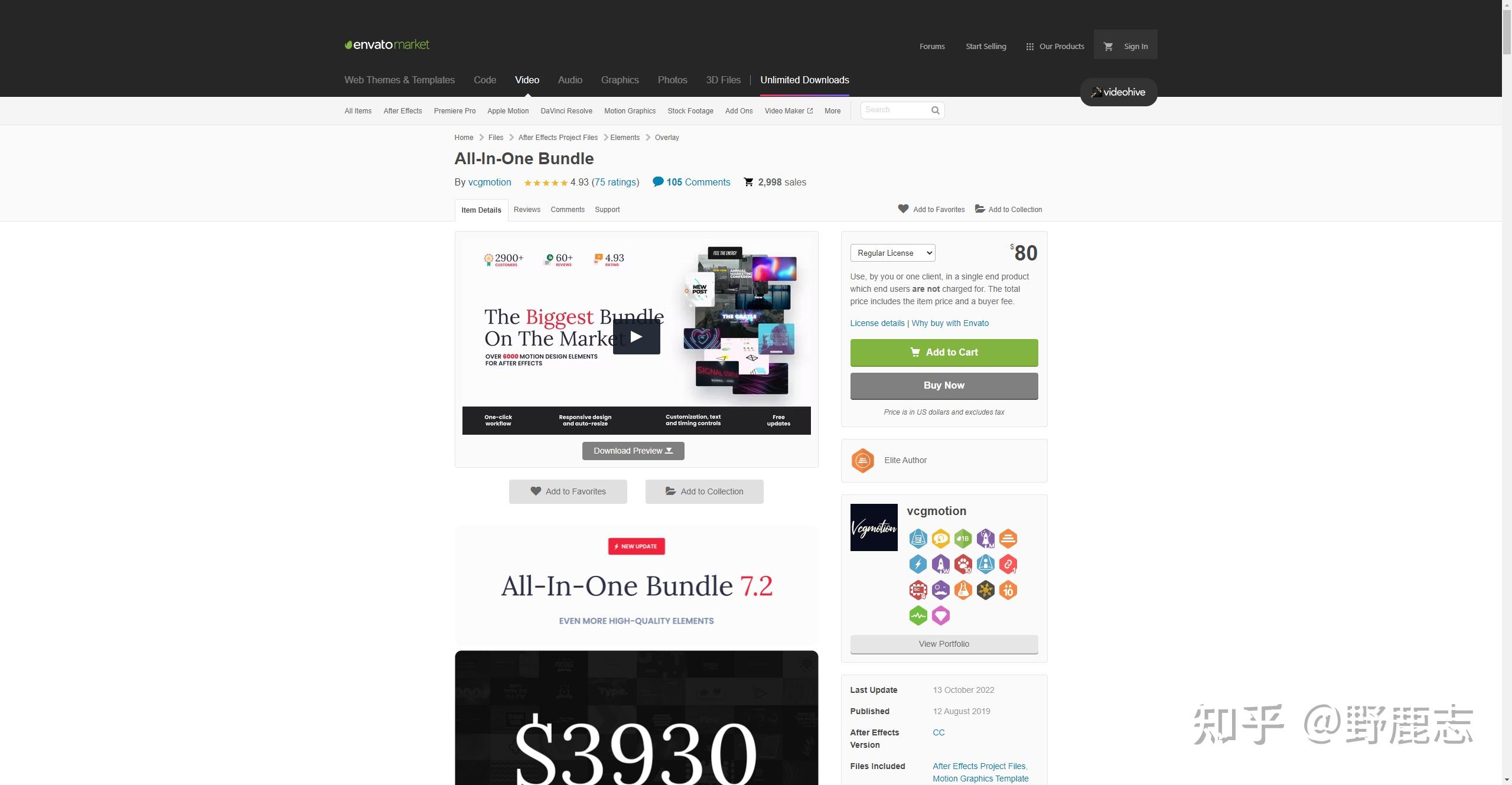This screenshot has width=1512, height=785.
Task: Open the Unlimited Downloads tab
Action: click(x=805, y=80)
